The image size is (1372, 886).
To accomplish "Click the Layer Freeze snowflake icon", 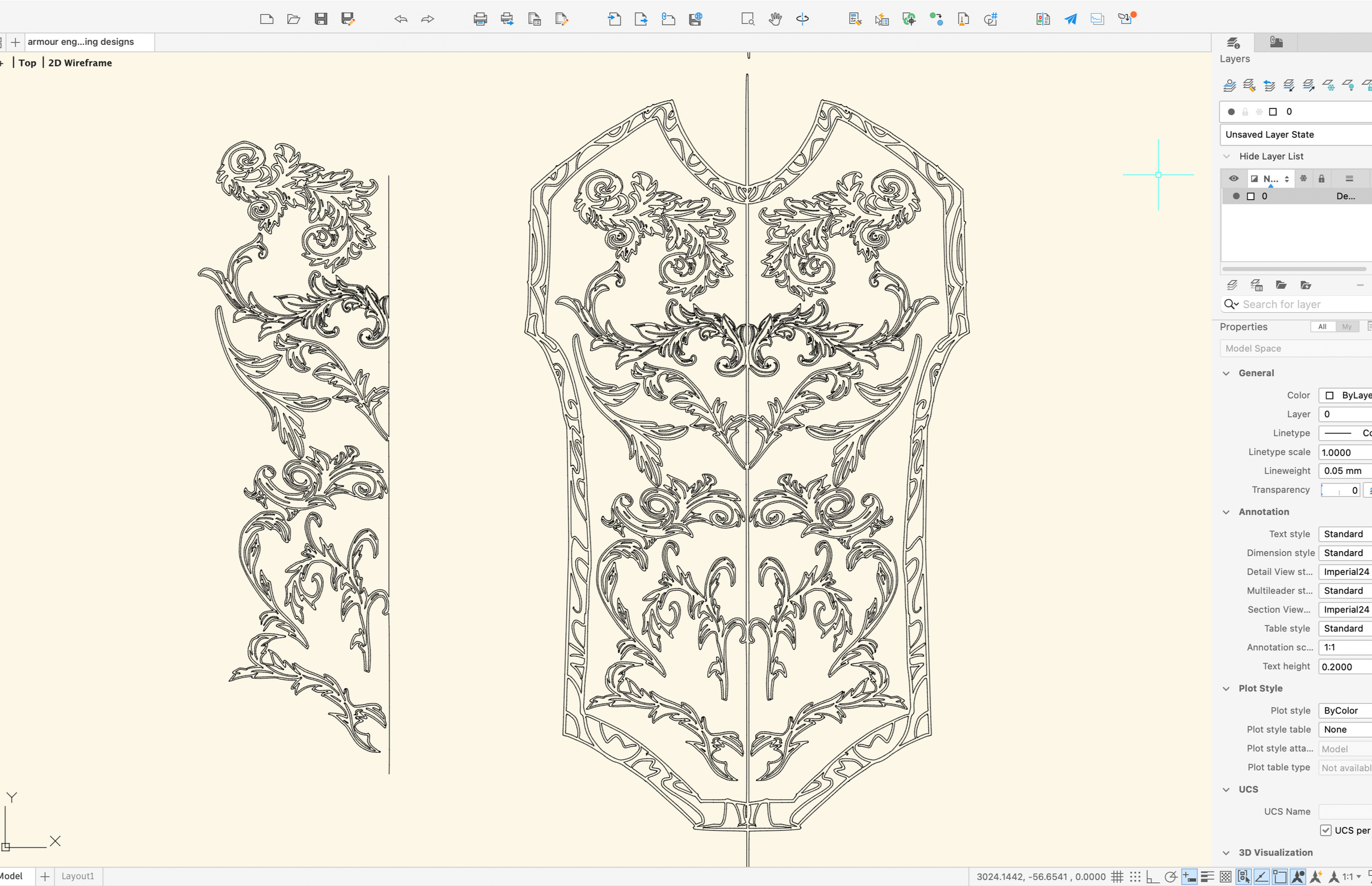I will click(x=1328, y=86).
